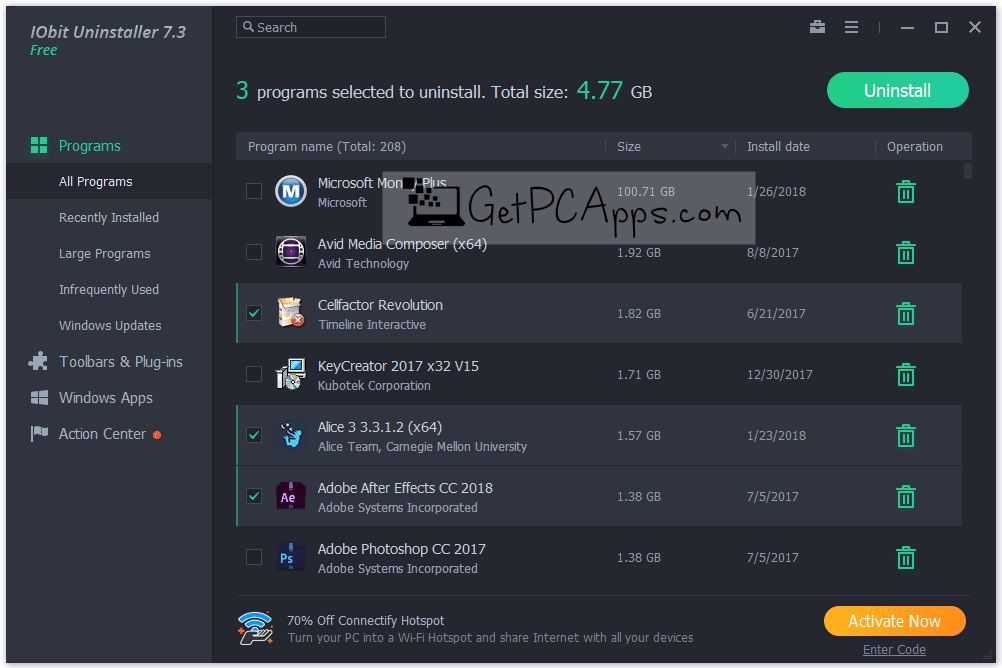Click trash icon for Adobe Photoshop CC 2017
This screenshot has width=1002, height=668.
point(906,557)
